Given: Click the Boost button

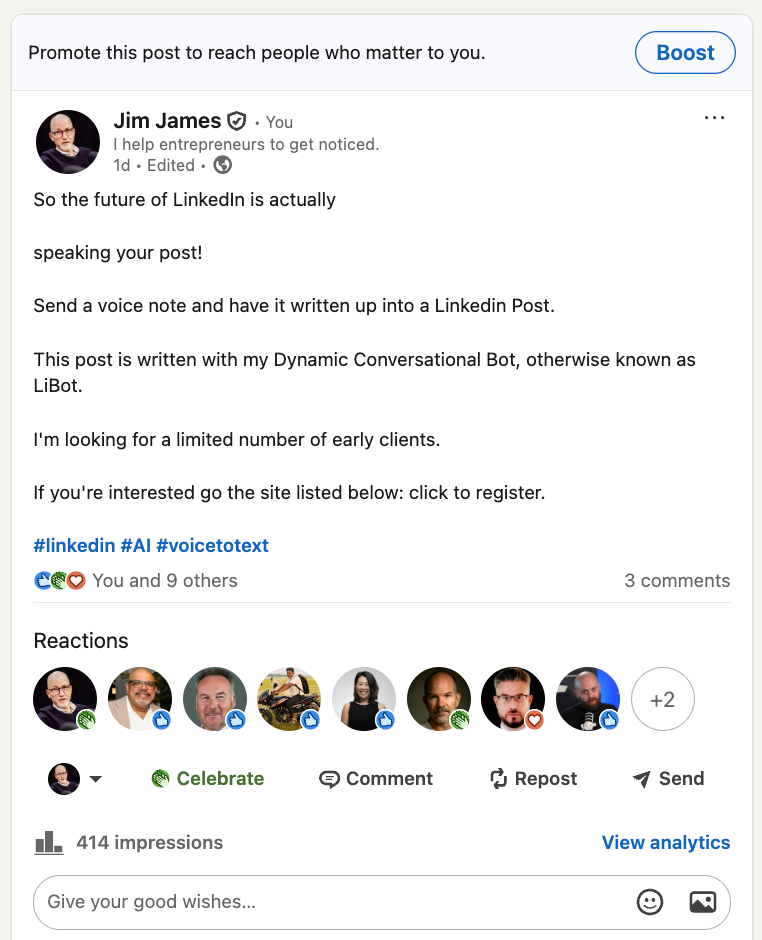Looking at the screenshot, I should (x=685, y=53).
